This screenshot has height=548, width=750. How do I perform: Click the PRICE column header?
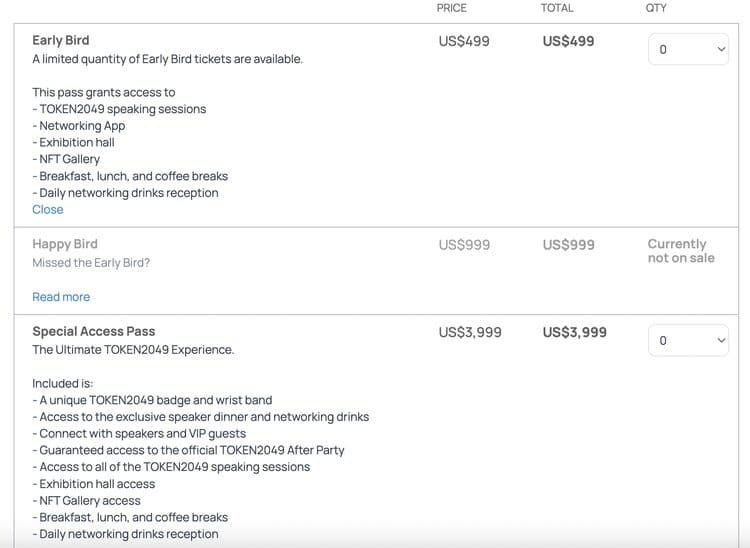click(x=452, y=8)
